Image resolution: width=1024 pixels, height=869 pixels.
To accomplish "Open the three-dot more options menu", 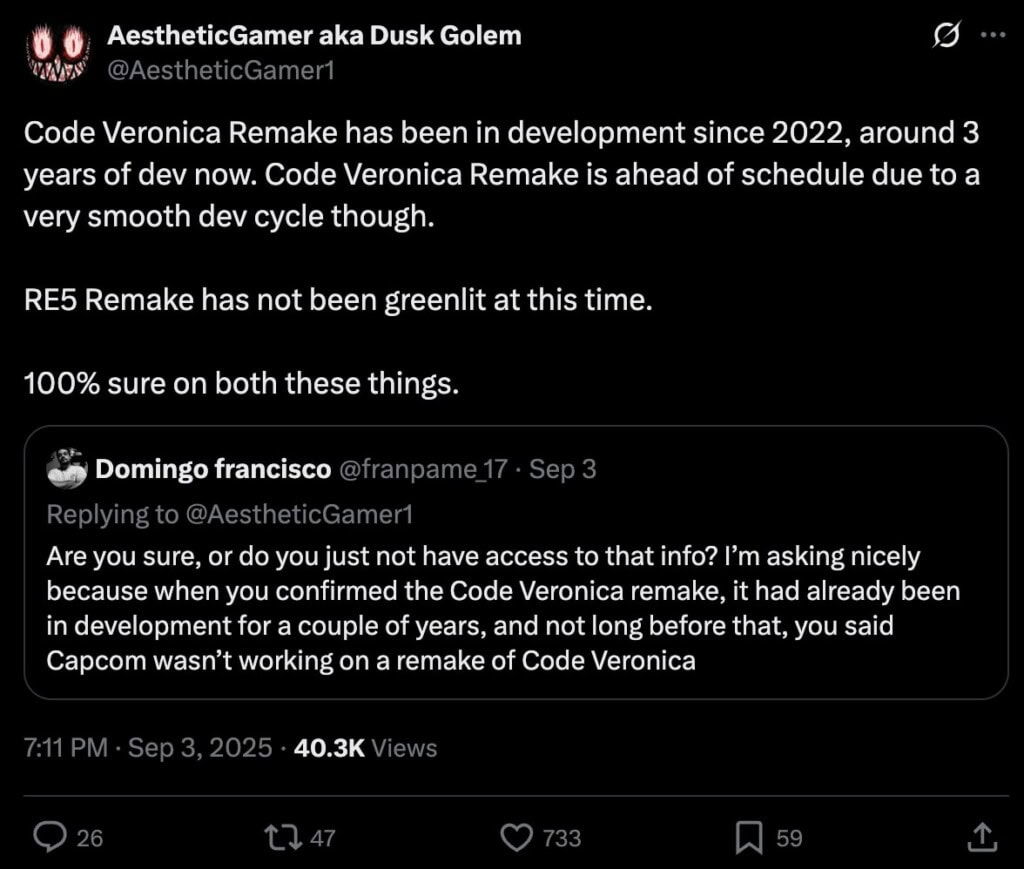I will coord(993,35).
